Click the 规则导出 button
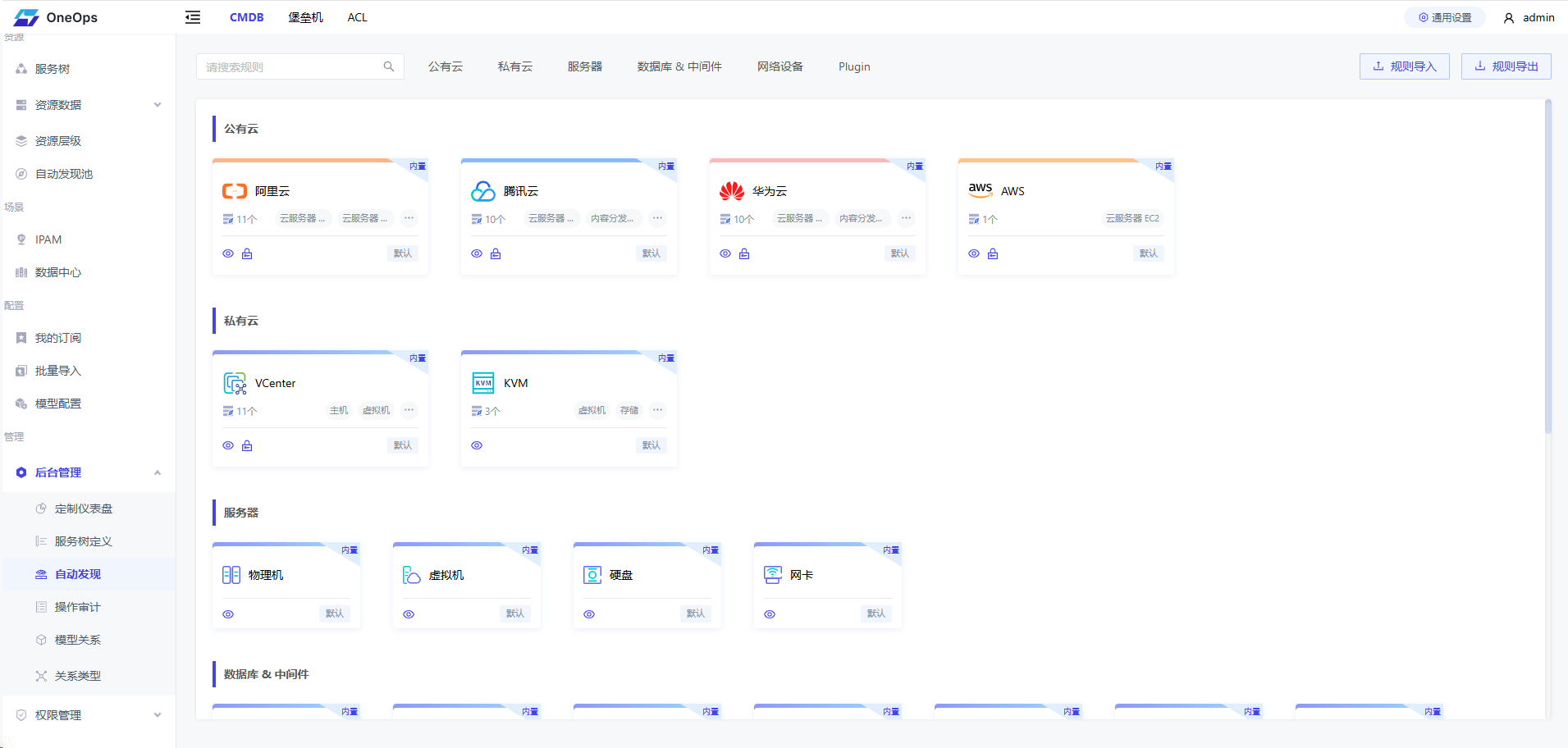Image resolution: width=1568 pixels, height=748 pixels. pos(1506,66)
